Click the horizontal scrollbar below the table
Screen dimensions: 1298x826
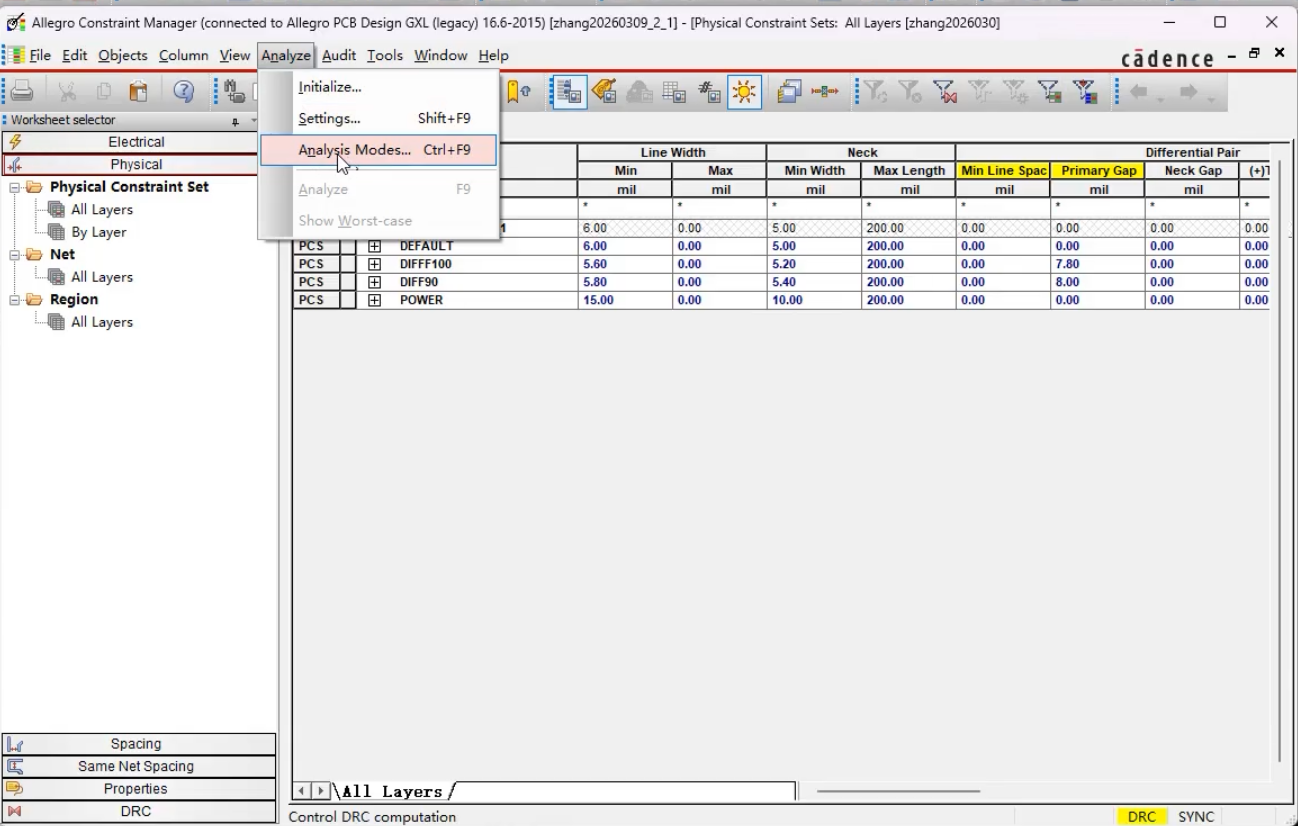point(898,791)
